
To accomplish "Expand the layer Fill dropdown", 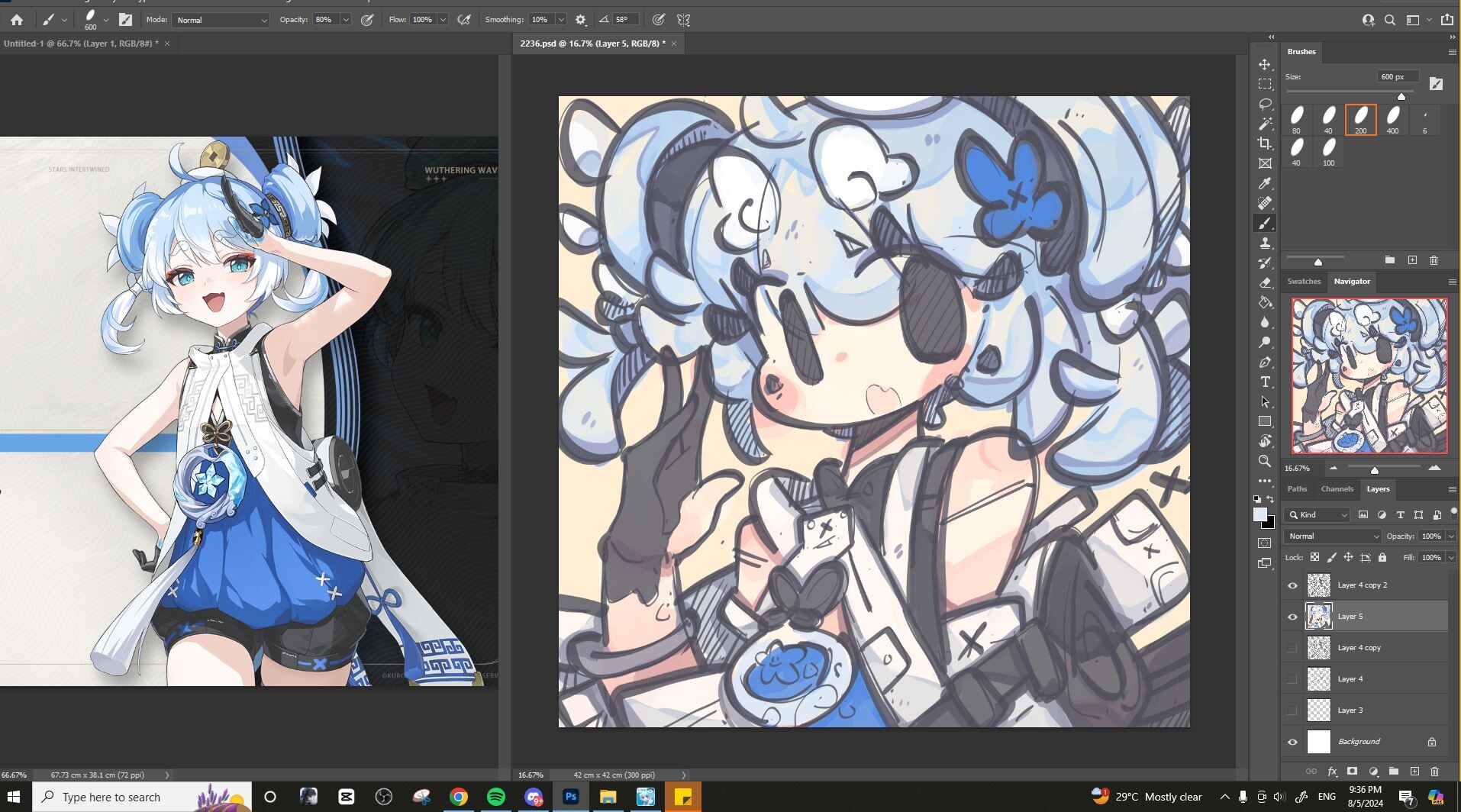I will click(1451, 558).
